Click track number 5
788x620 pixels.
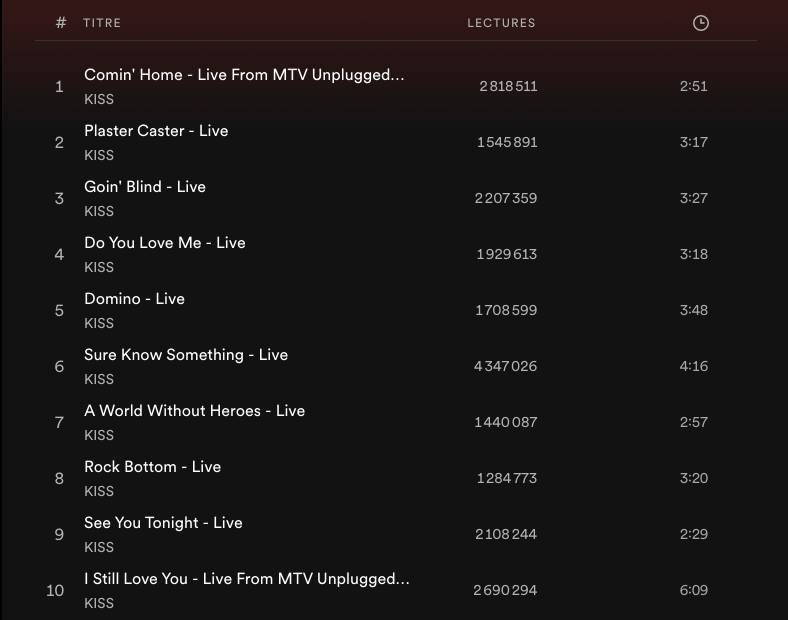(59, 311)
